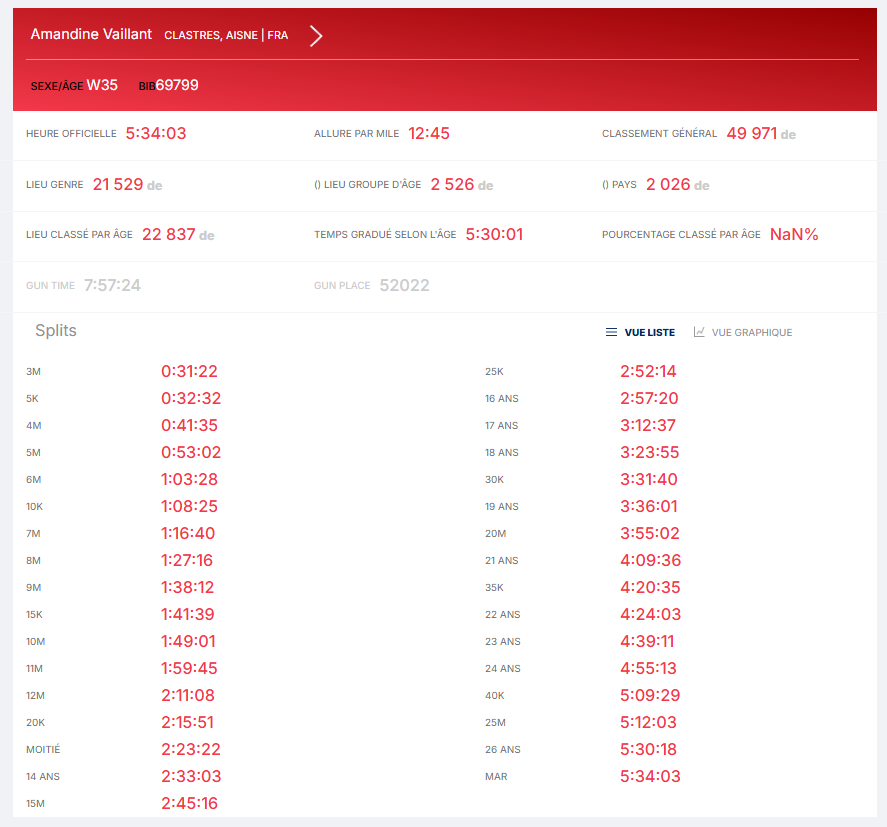Click the Clastres, Aisne | FRA location text
Viewport: 887px width, 827px height.
pyautogui.click(x=226, y=35)
